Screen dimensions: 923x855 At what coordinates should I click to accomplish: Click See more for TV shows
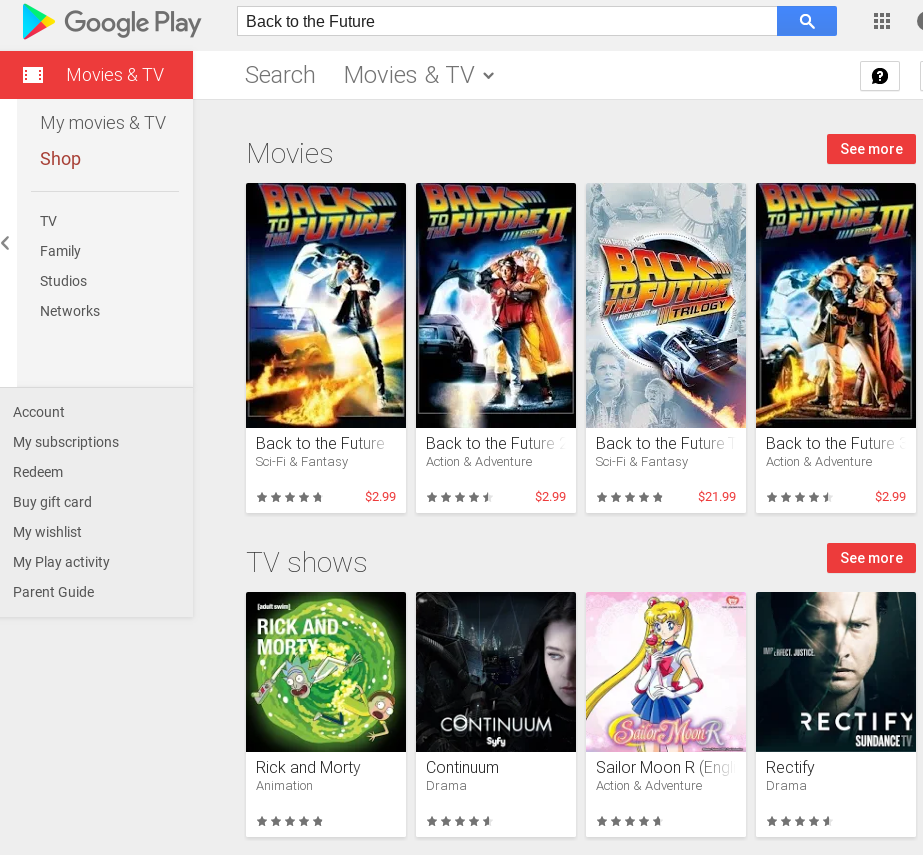(x=871, y=558)
